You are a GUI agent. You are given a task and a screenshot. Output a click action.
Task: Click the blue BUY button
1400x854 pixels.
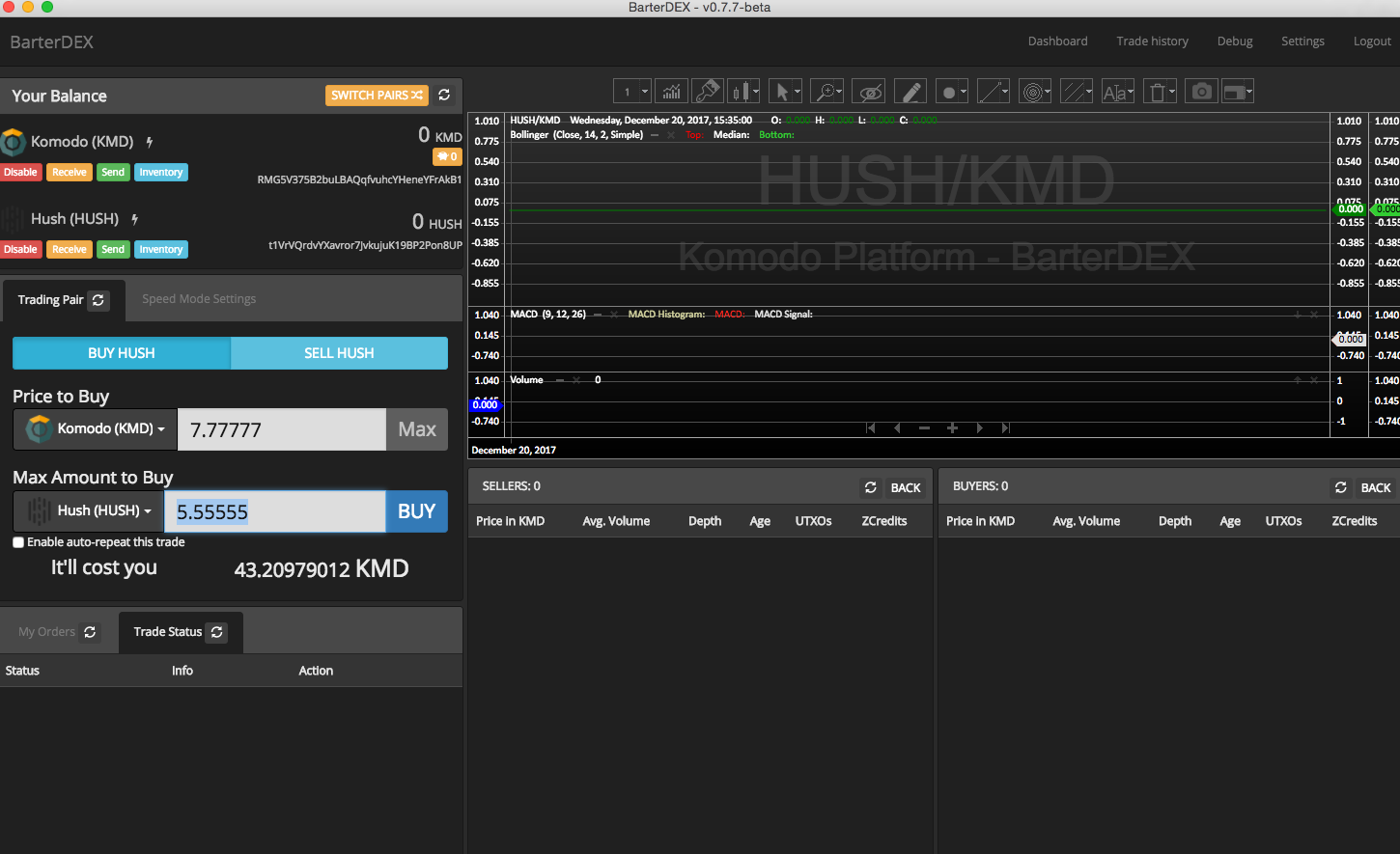tap(416, 511)
